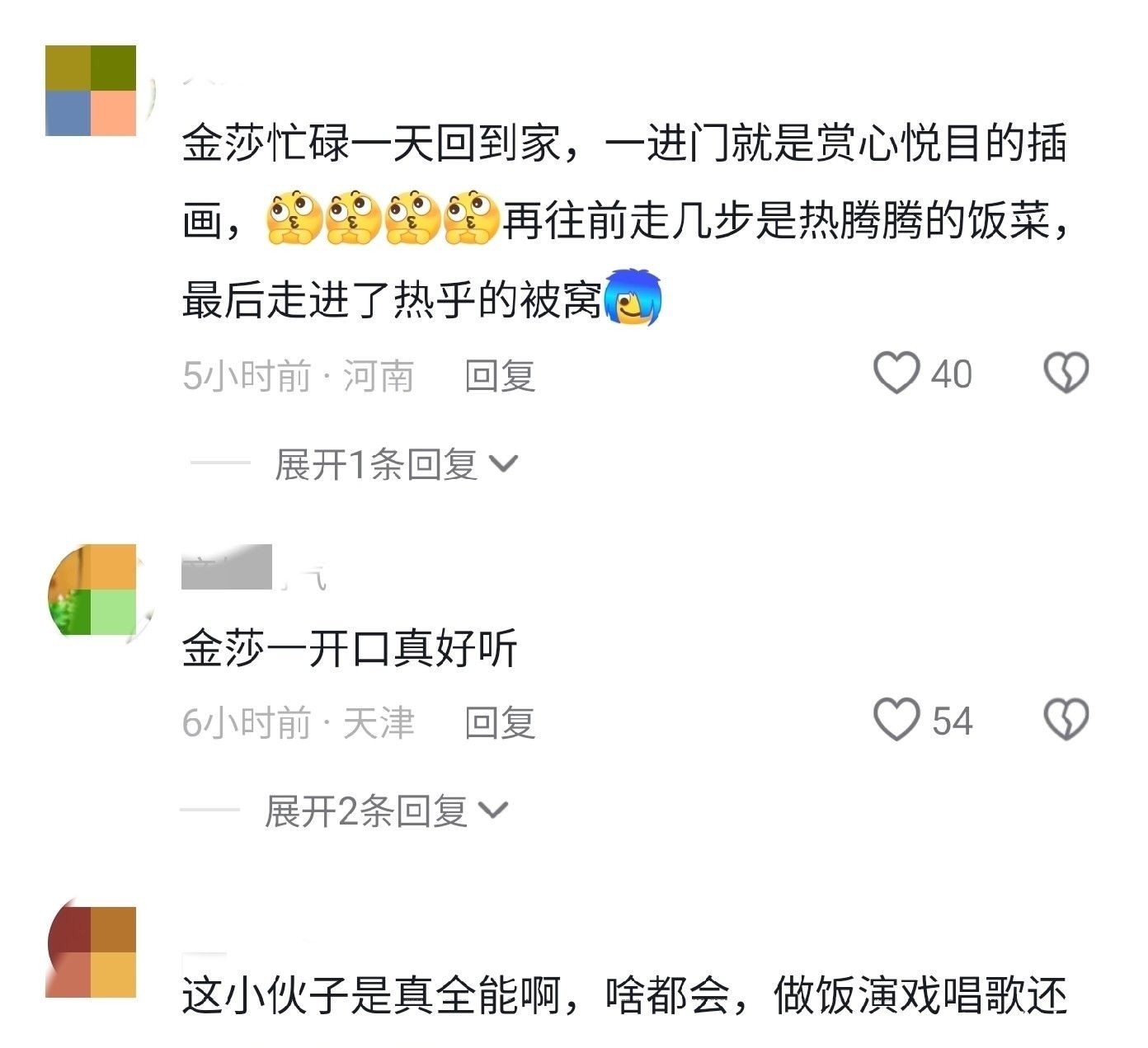Reply to the 5小时前 河南 comment
The width and height of the screenshot is (1148, 1048).
click(x=500, y=376)
